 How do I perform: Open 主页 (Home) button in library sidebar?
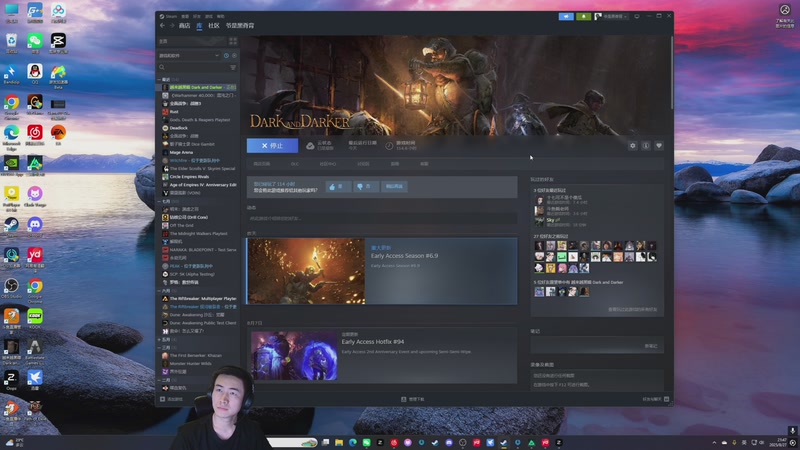tap(192, 41)
